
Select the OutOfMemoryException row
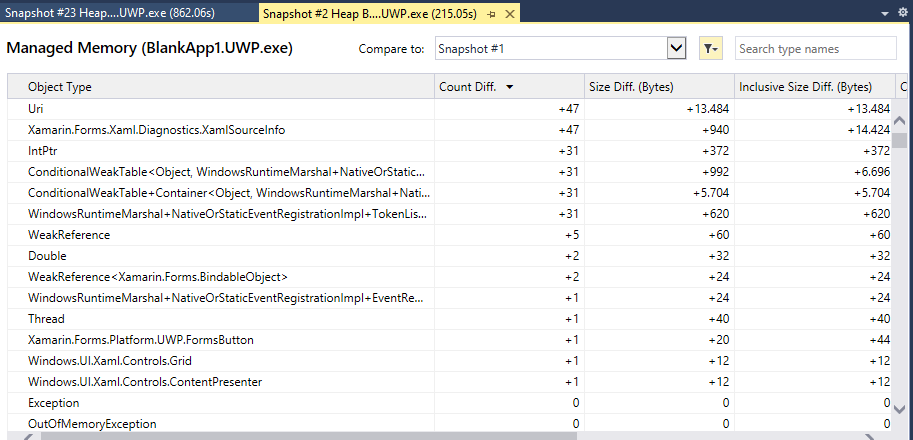(x=448, y=424)
